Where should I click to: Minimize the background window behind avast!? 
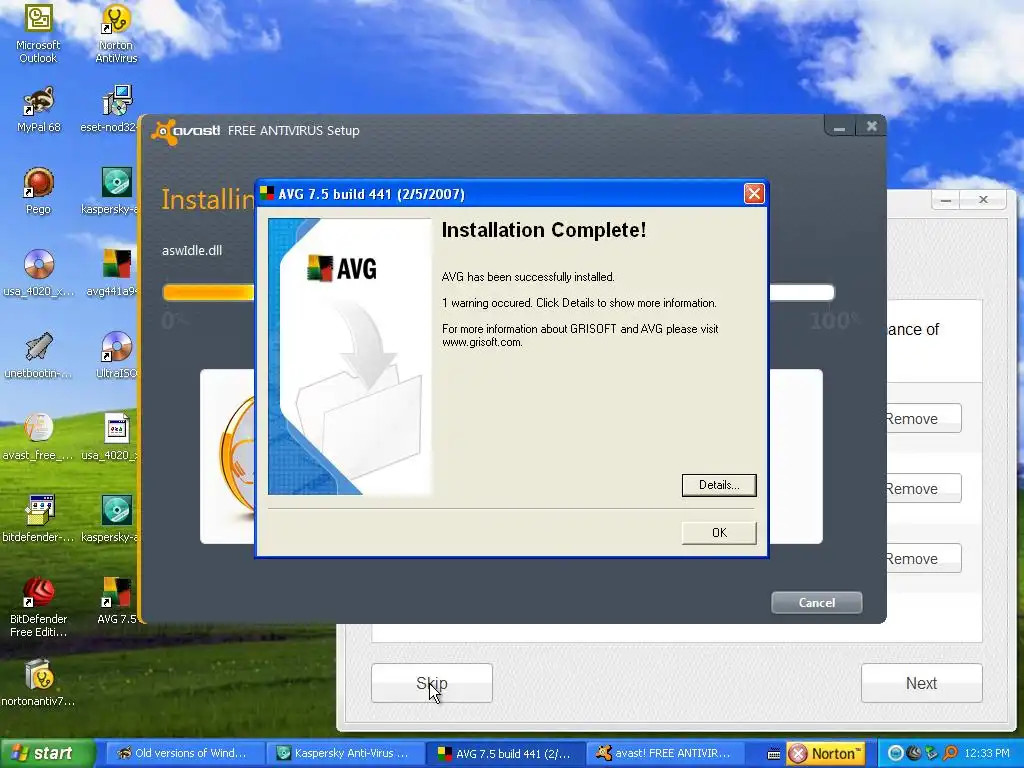click(x=946, y=200)
